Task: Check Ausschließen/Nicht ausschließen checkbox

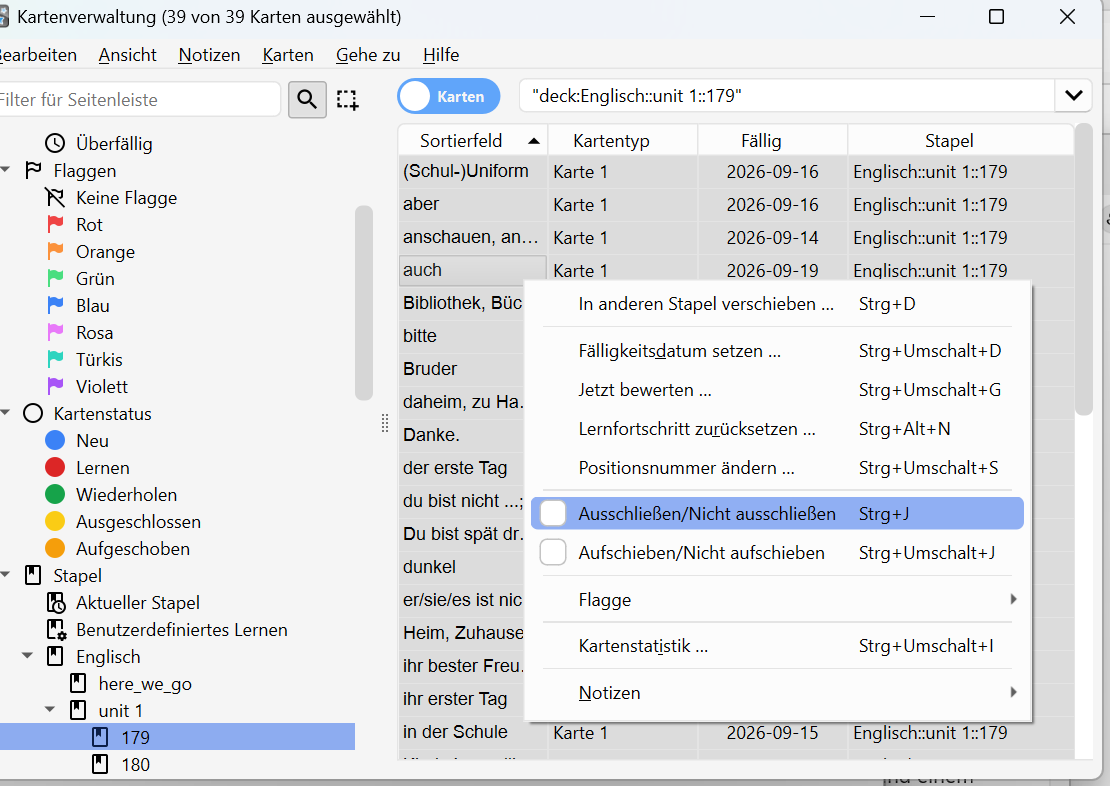Action: tap(553, 513)
